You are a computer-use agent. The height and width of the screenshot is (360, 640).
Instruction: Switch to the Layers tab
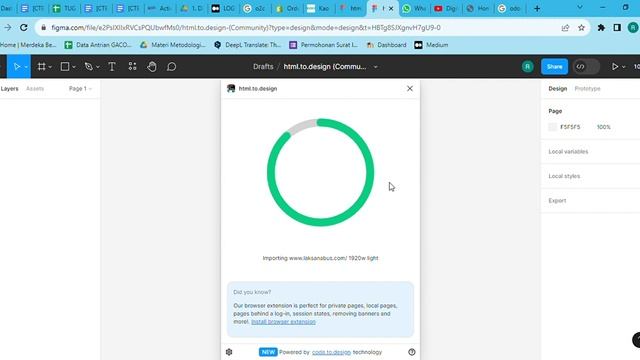9,89
